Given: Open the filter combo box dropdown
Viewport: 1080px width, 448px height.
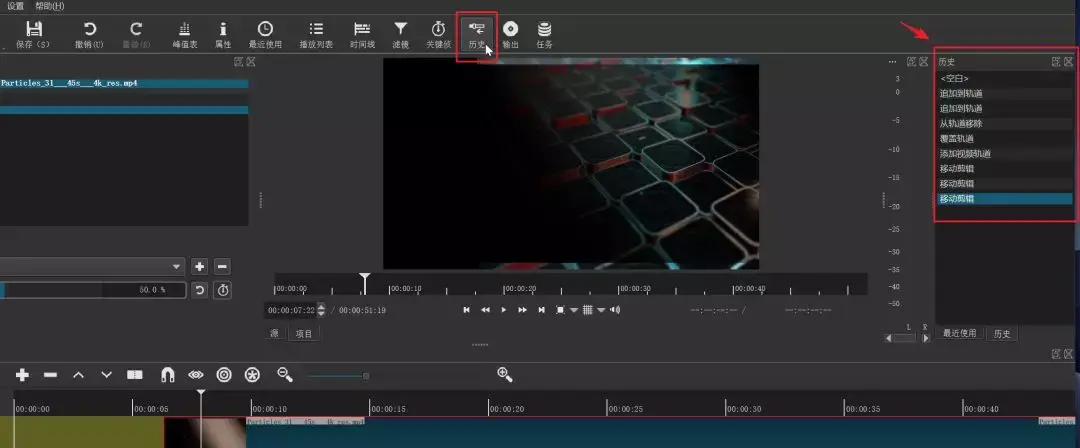Looking at the screenshot, I should click(92, 266).
